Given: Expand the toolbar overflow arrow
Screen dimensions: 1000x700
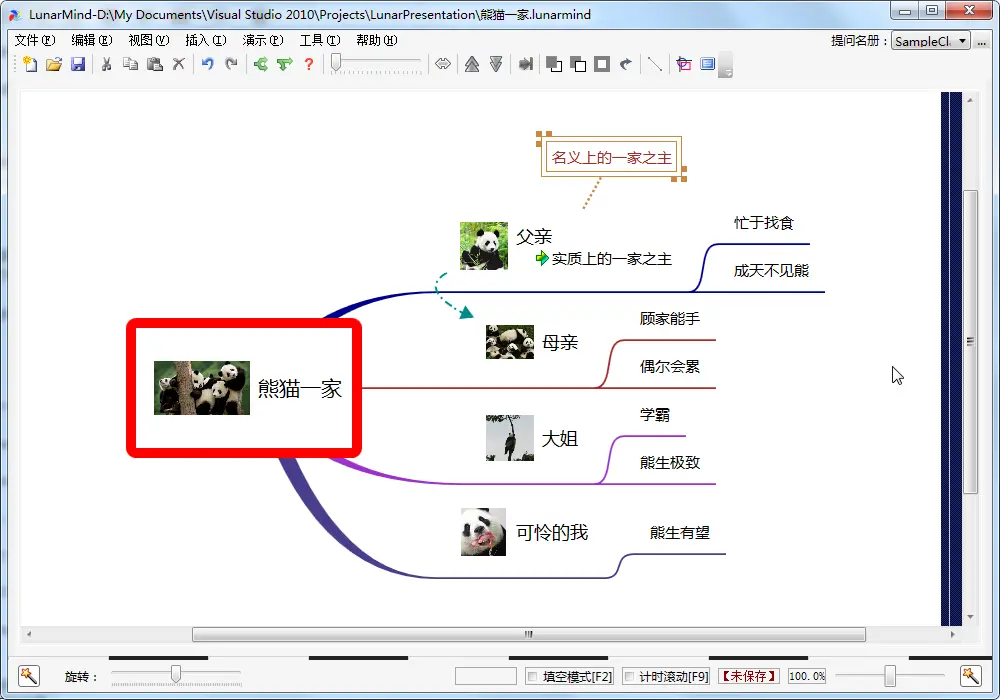Looking at the screenshot, I should point(726,65).
